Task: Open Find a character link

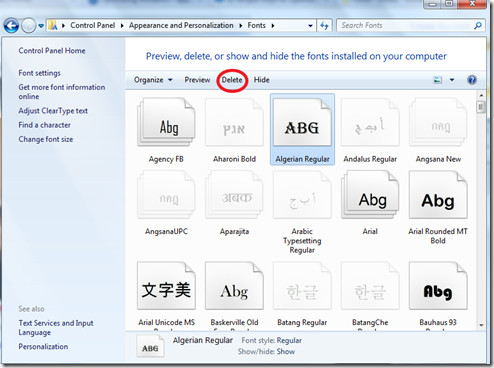Action: tap(44, 125)
